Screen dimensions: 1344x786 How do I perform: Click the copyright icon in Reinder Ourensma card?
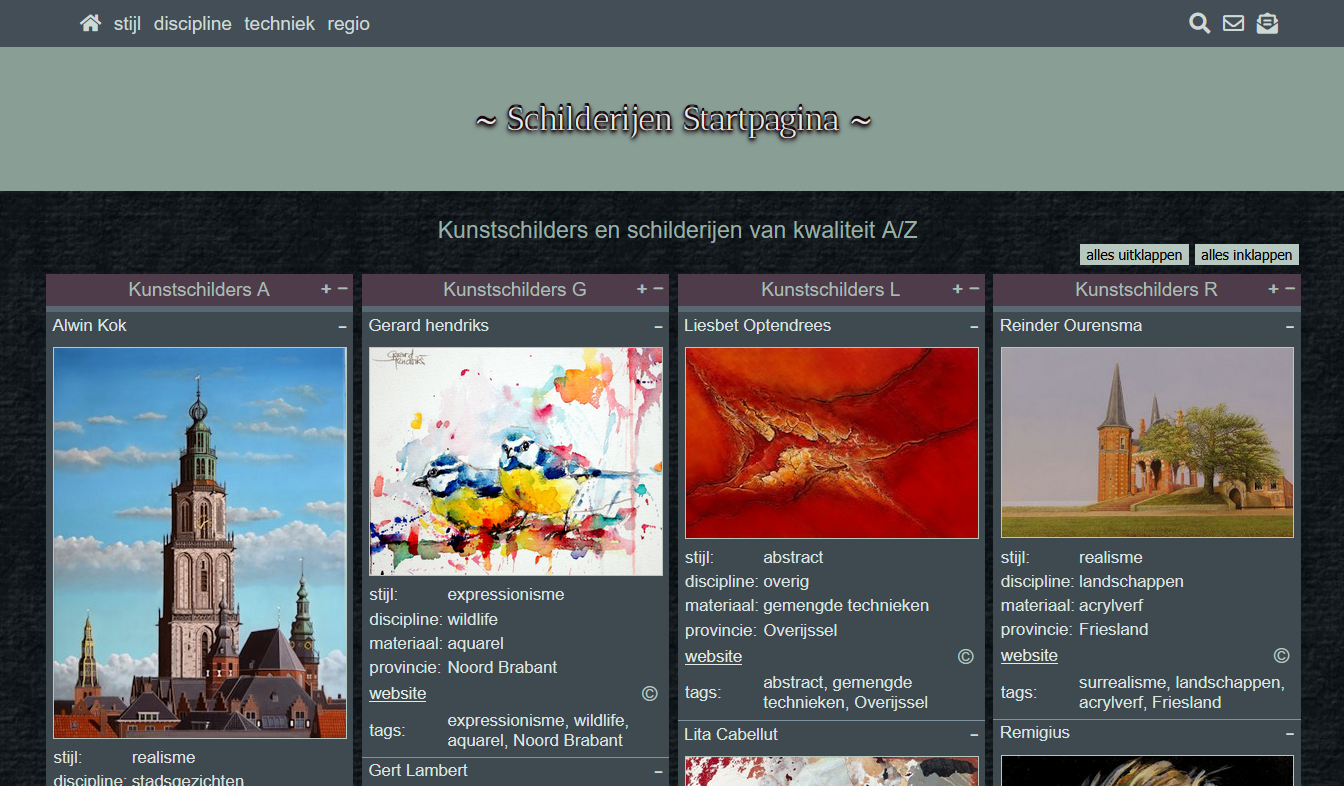(x=1281, y=654)
